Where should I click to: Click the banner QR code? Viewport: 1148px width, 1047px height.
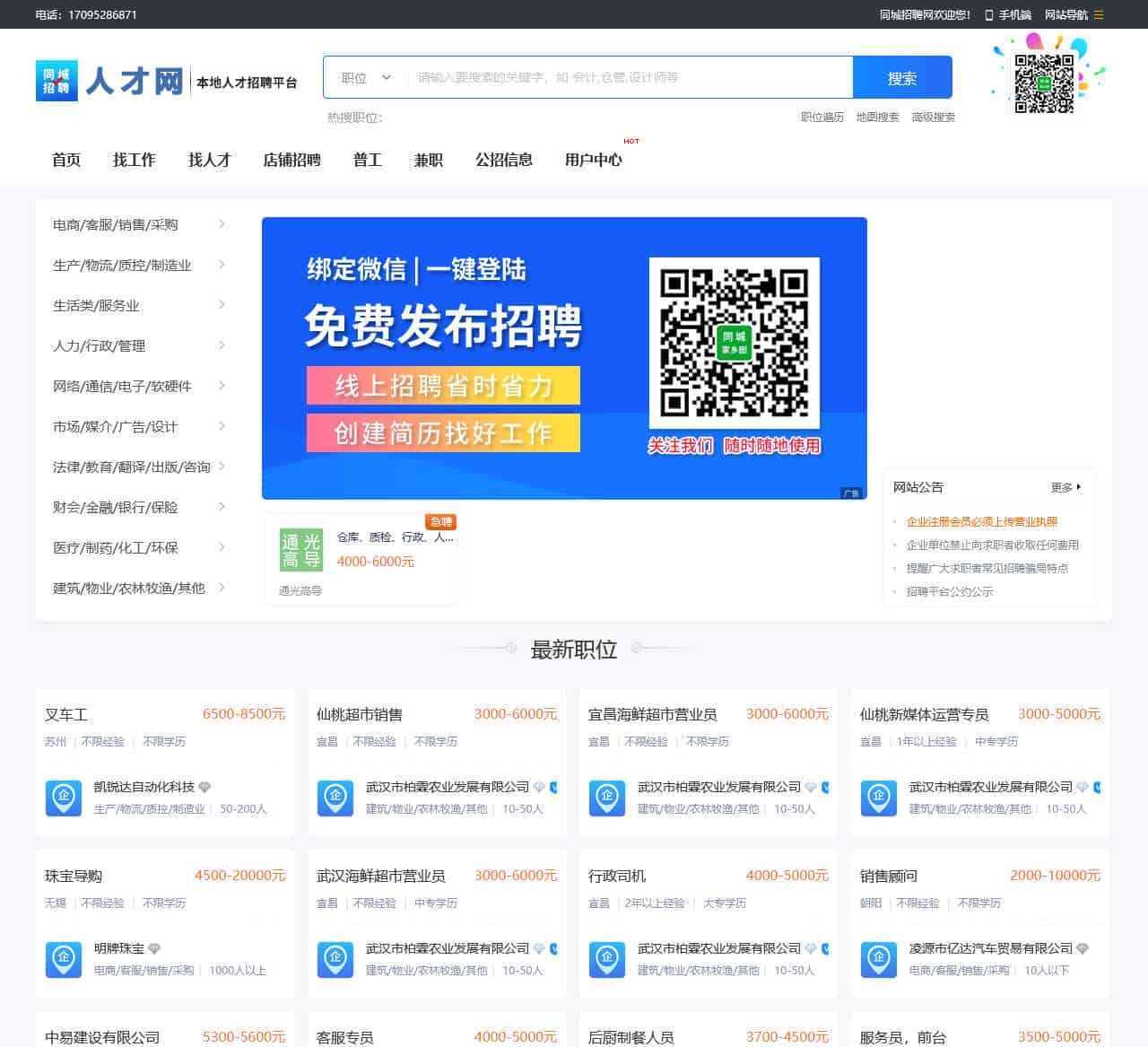(735, 343)
